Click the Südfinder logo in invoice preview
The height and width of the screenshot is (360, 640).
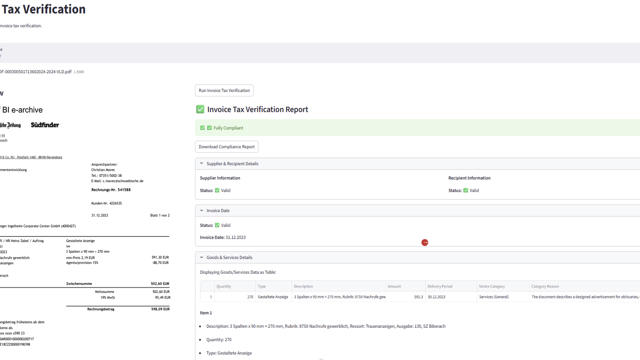45,125
